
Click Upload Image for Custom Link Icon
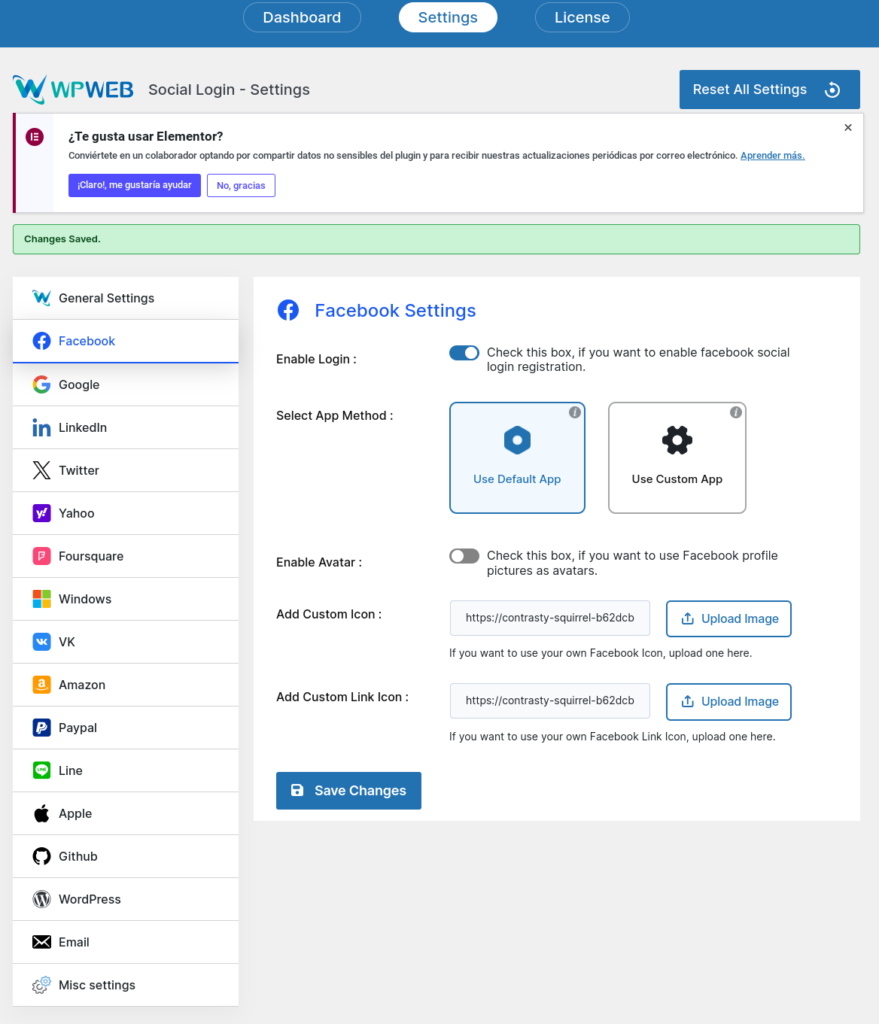(x=729, y=701)
